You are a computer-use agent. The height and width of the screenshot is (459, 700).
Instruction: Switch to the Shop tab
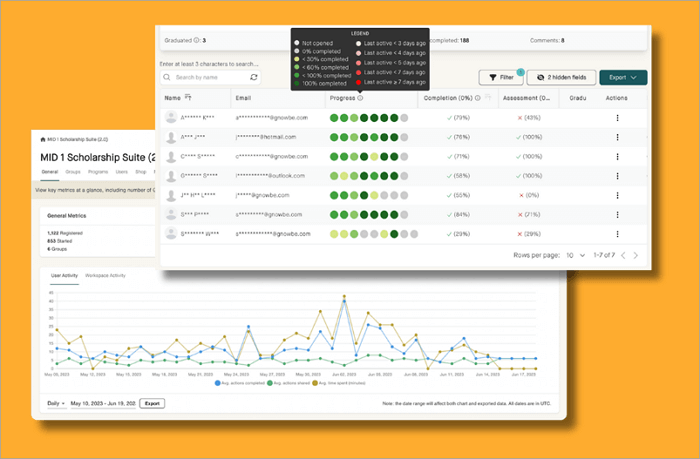[x=141, y=172]
